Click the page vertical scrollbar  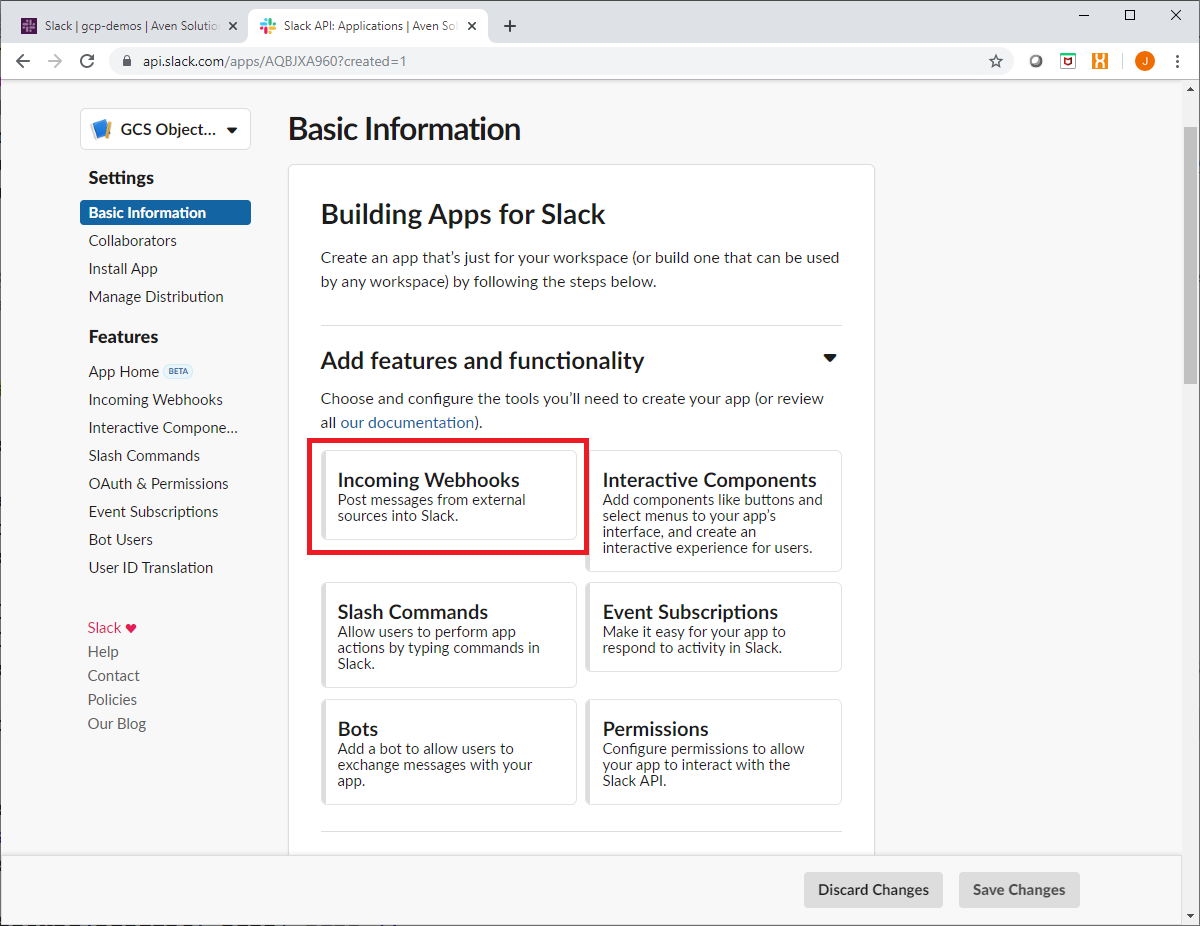tap(1191, 255)
